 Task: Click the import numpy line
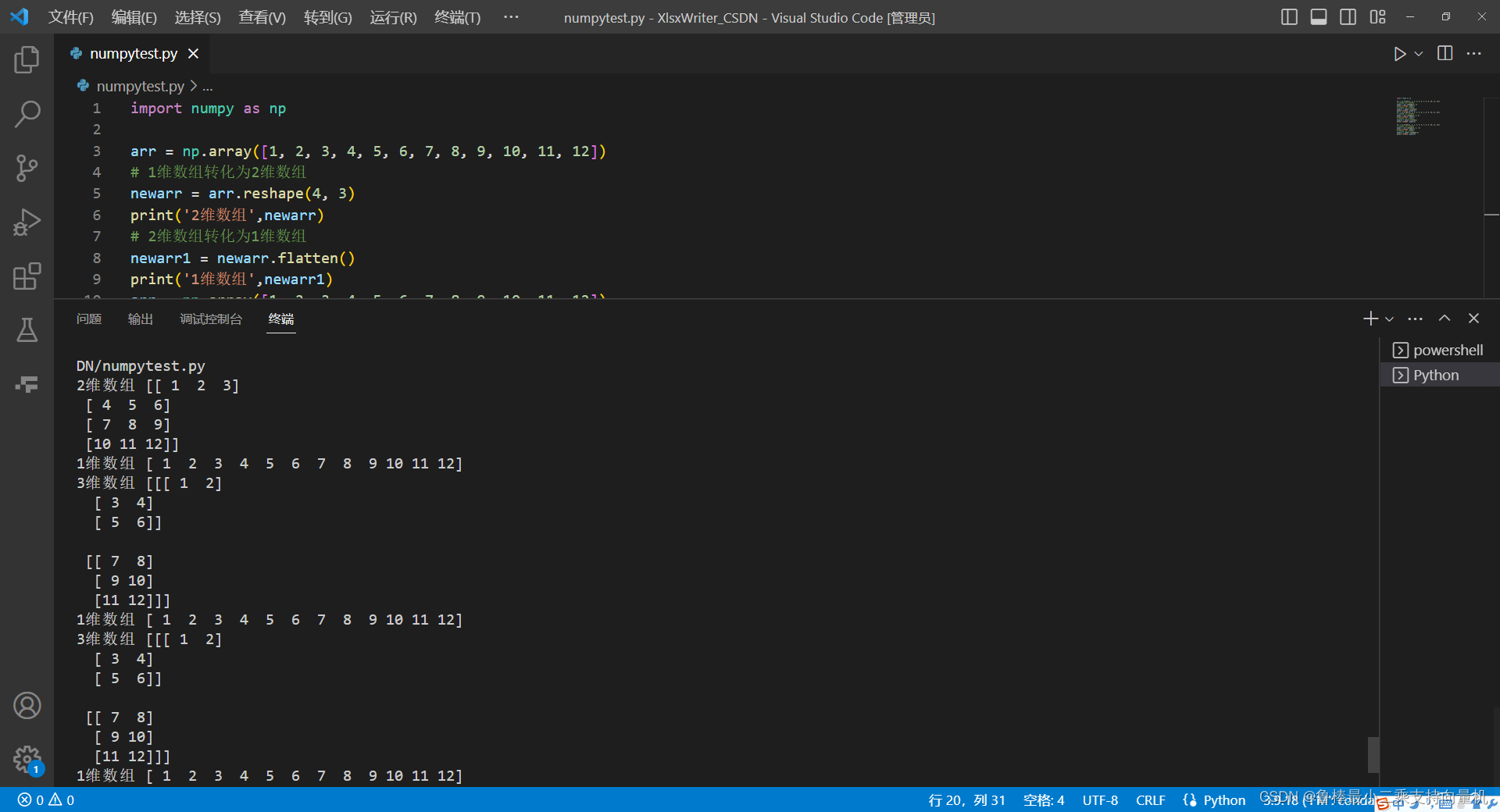(208, 109)
